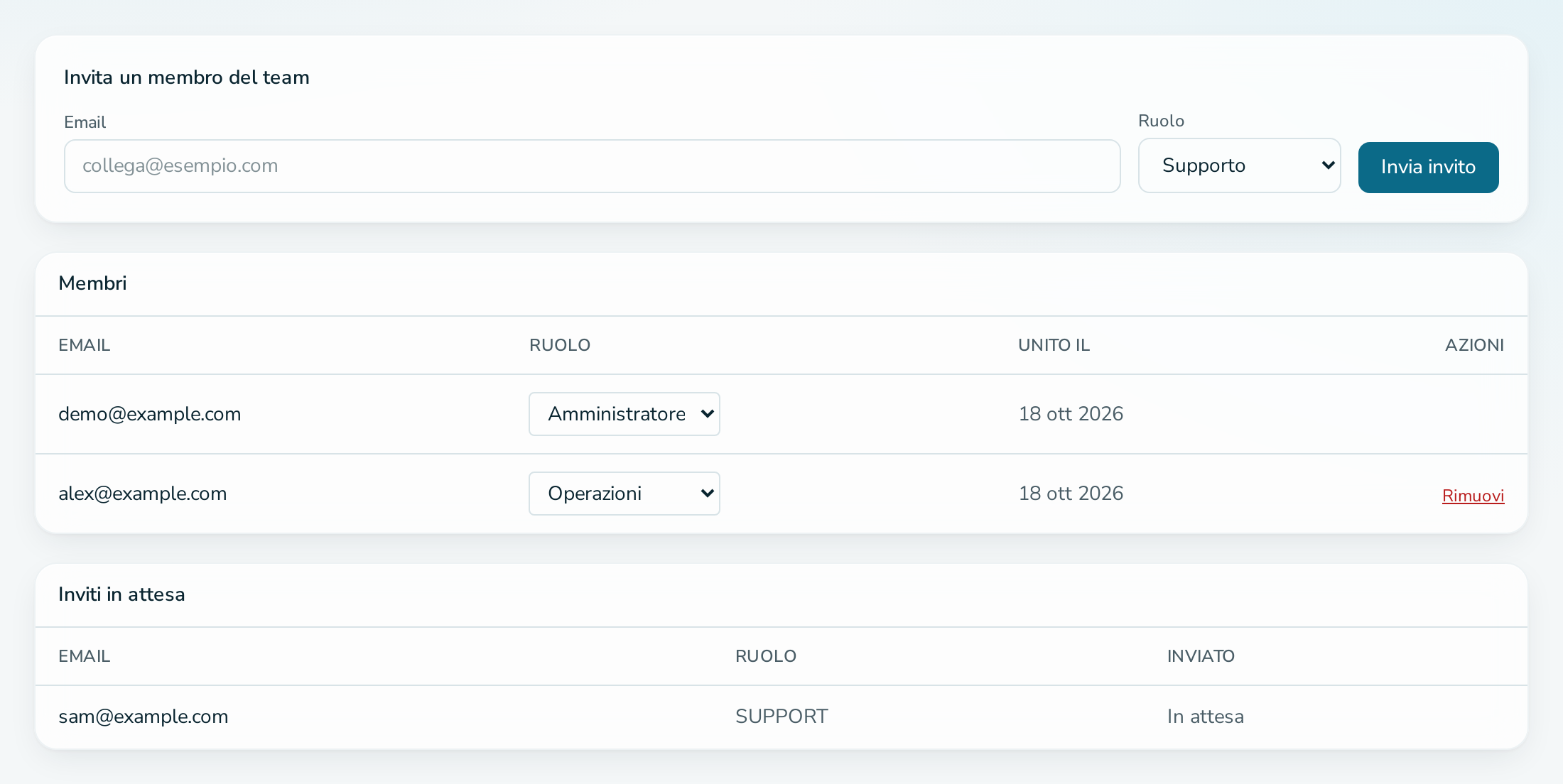Click the In attesa status text
This screenshot has height=784, width=1563.
click(1205, 717)
